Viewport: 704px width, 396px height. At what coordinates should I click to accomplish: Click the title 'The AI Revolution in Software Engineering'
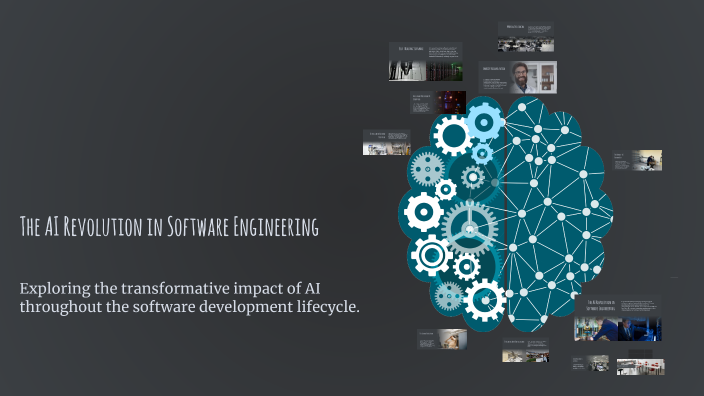pos(169,226)
